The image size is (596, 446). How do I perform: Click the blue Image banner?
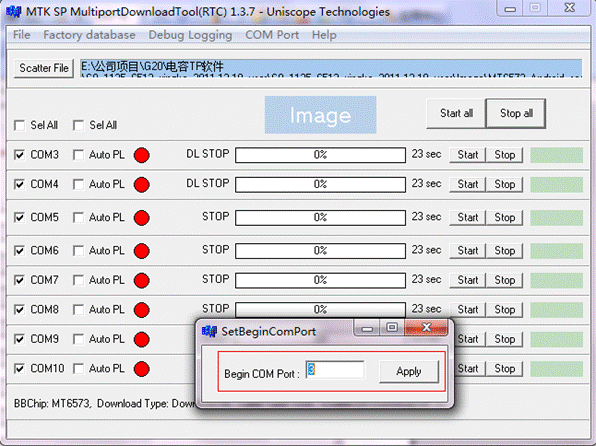320,115
